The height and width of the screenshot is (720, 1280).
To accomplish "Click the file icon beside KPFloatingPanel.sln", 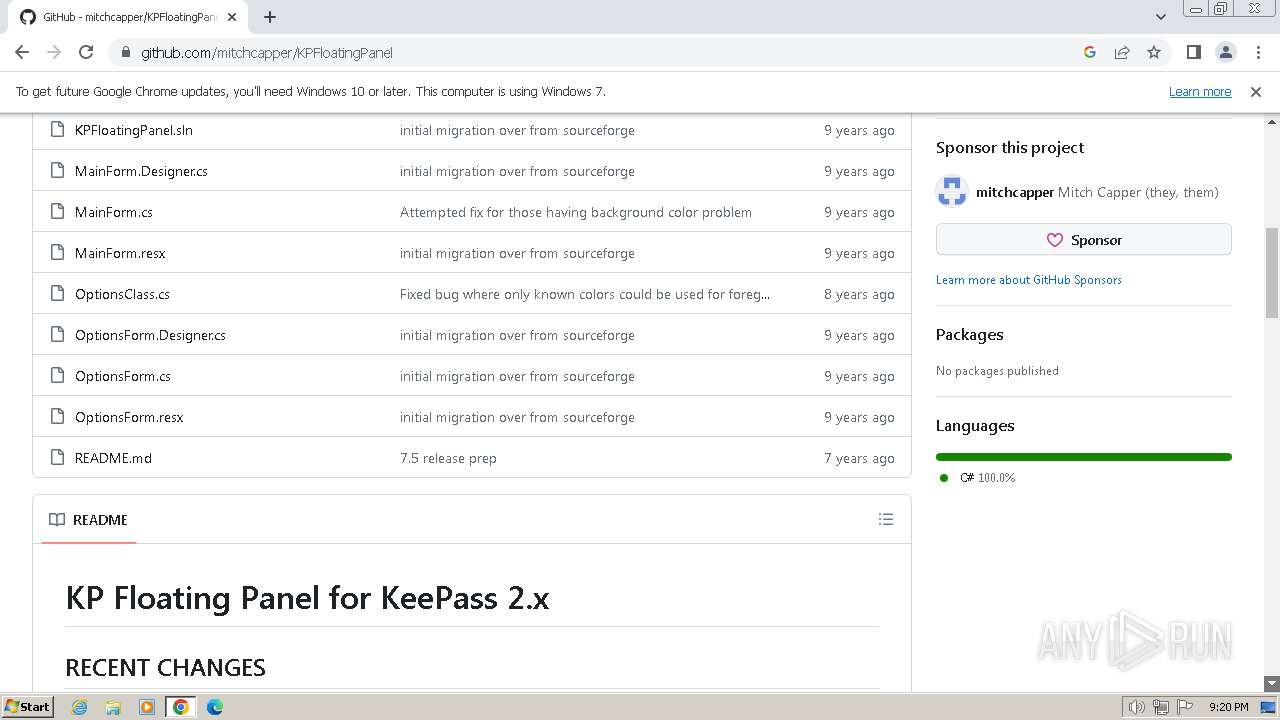I will tap(58, 130).
